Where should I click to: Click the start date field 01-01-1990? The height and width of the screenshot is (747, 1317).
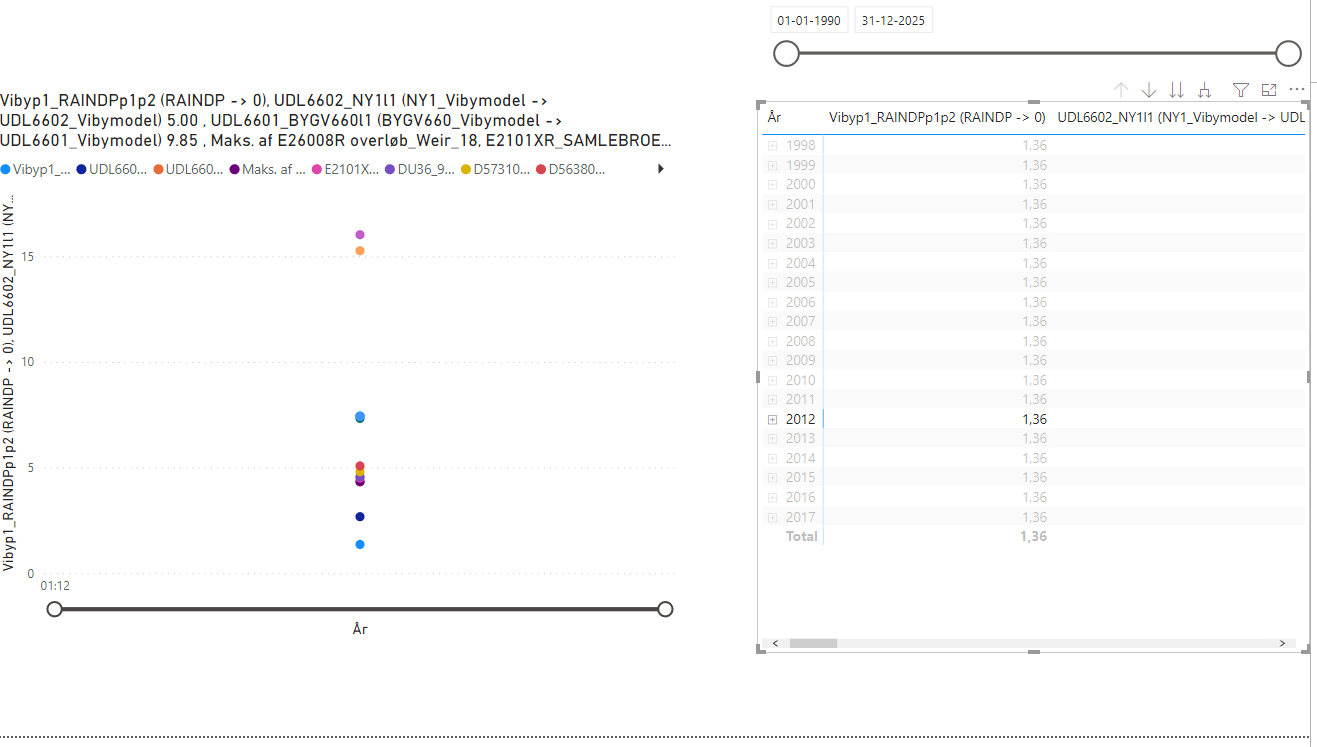point(809,20)
